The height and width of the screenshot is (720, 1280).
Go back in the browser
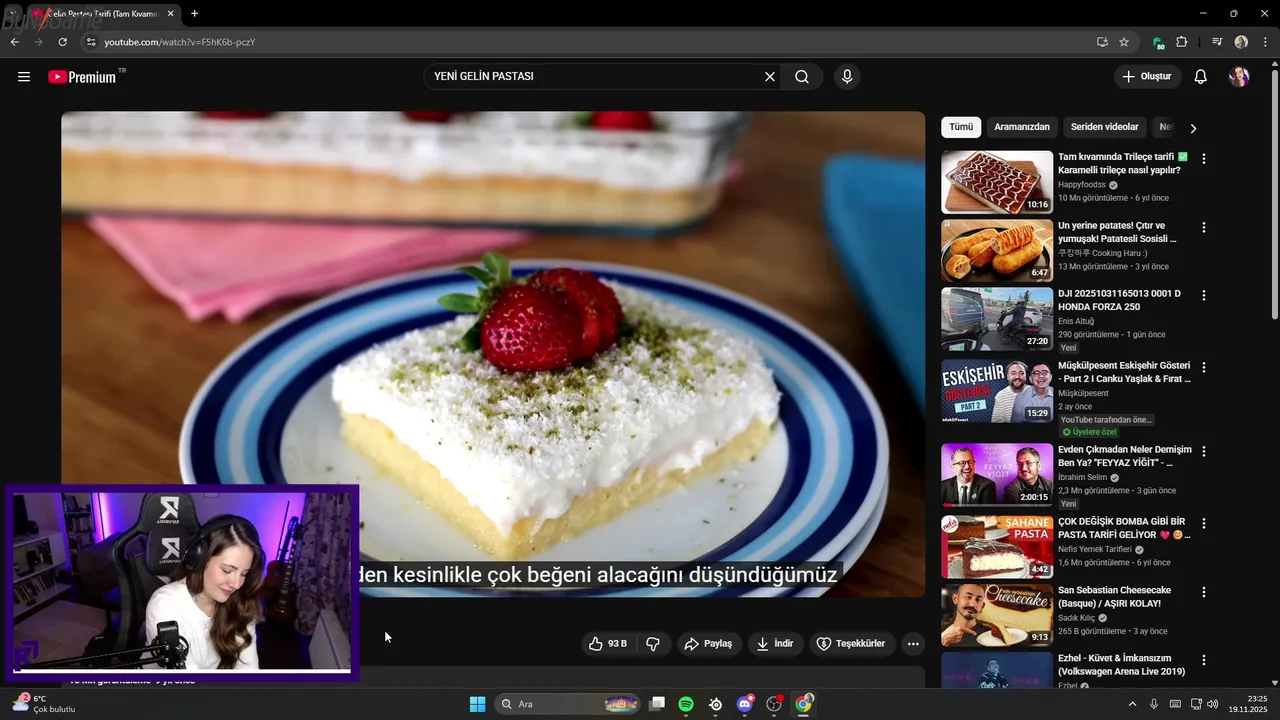(14, 42)
